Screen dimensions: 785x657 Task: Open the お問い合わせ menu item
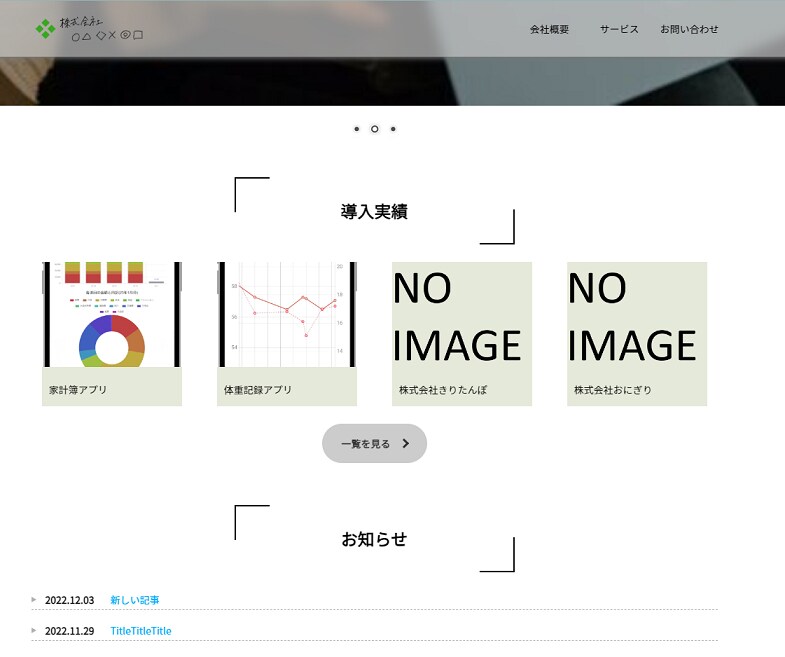[689, 30]
